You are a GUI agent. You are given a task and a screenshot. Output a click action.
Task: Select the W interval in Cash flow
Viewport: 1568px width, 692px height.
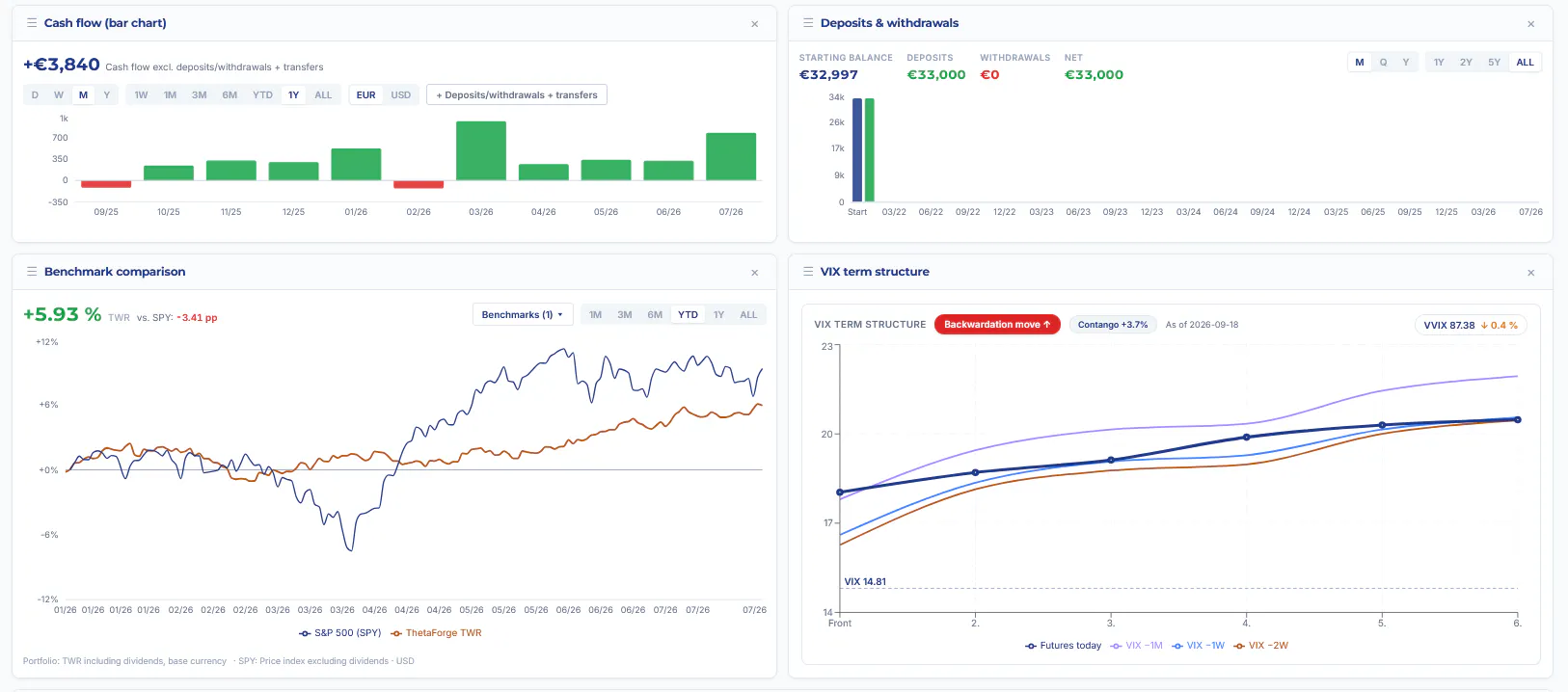click(x=59, y=94)
